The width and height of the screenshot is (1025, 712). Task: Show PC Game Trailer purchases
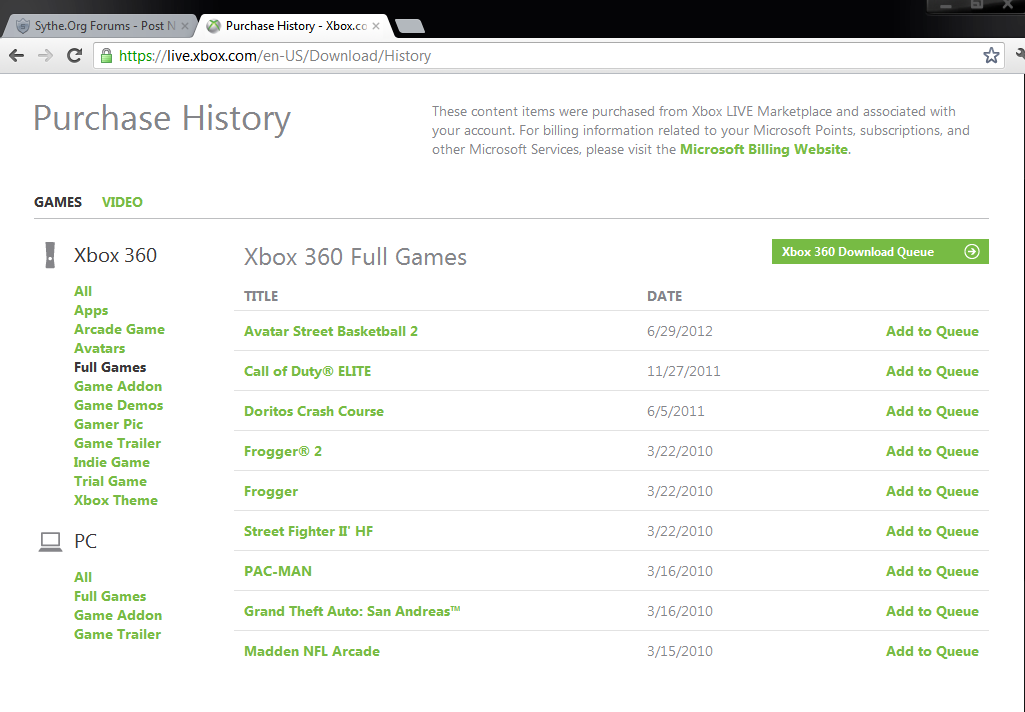point(117,634)
